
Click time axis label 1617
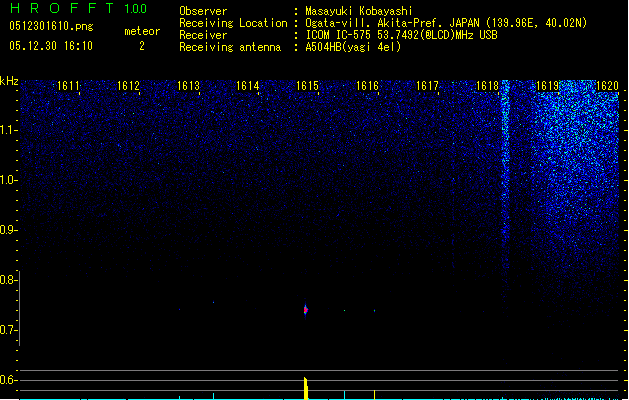(427, 86)
